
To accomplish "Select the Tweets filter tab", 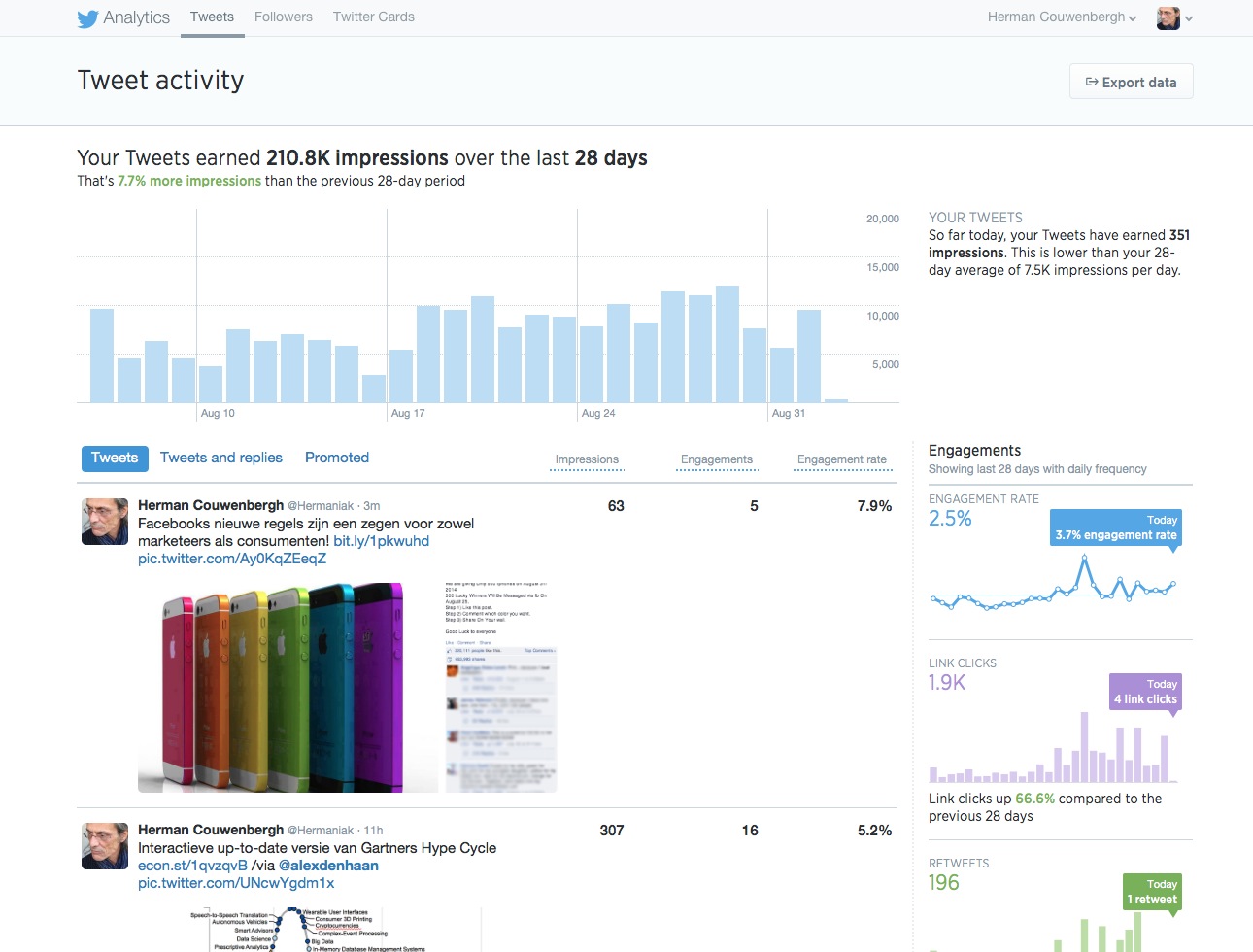I will [115, 459].
